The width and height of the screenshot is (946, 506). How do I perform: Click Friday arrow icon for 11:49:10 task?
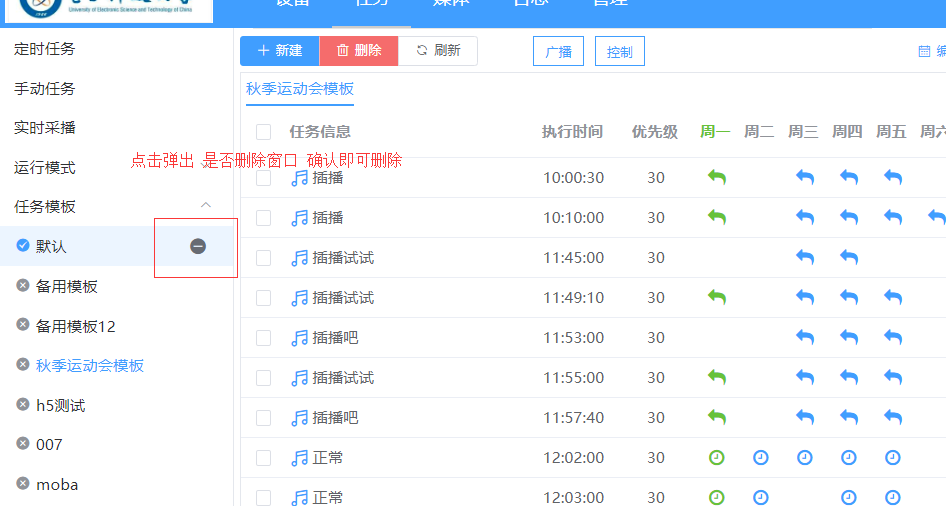892,297
